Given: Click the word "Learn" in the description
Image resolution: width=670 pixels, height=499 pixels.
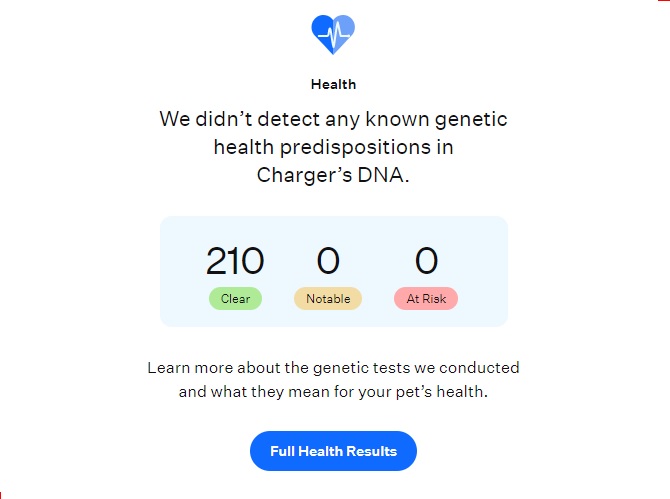Looking at the screenshot, I should [169, 367].
